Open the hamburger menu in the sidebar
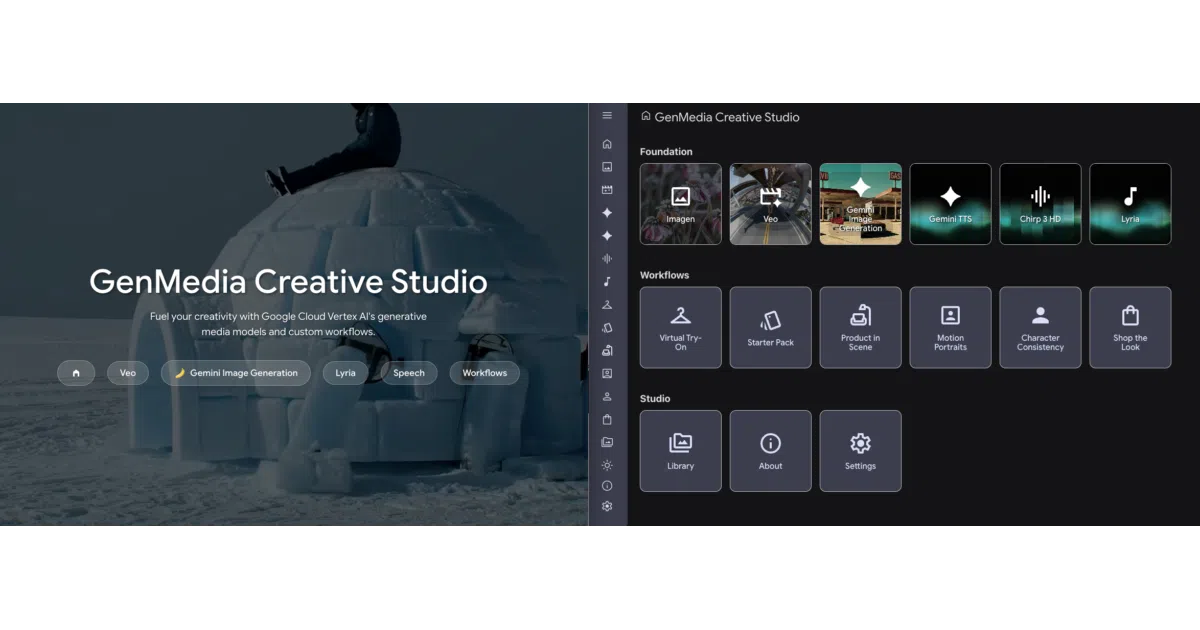Viewport: 1200px width, 630px height. point(607,116)
